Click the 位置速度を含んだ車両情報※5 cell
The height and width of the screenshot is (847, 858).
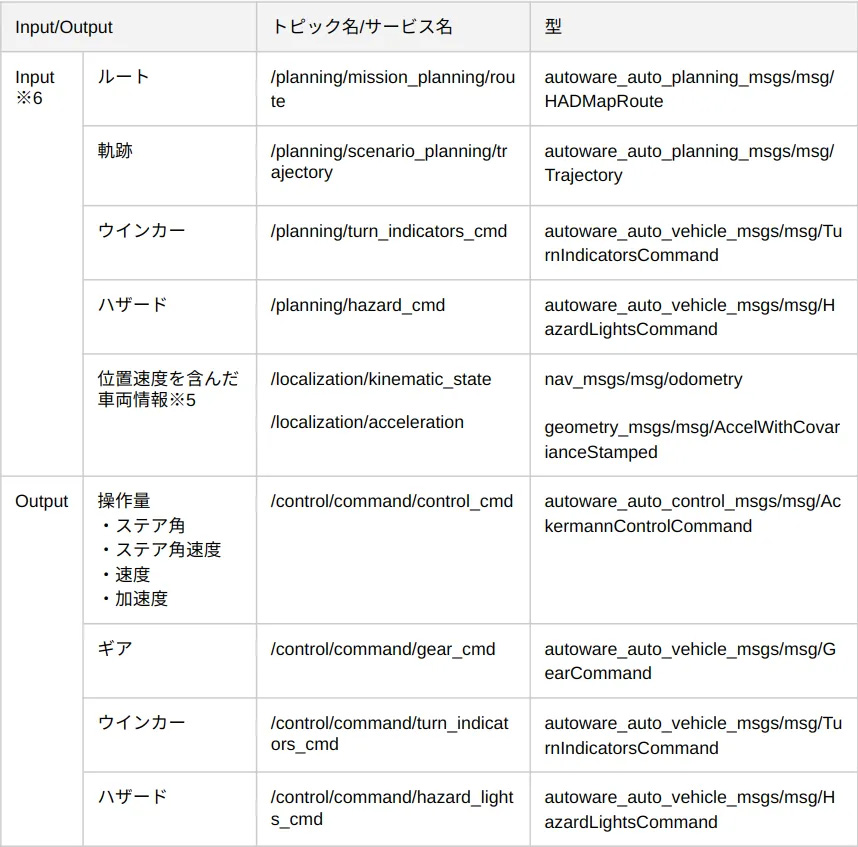tap(170, 415)
